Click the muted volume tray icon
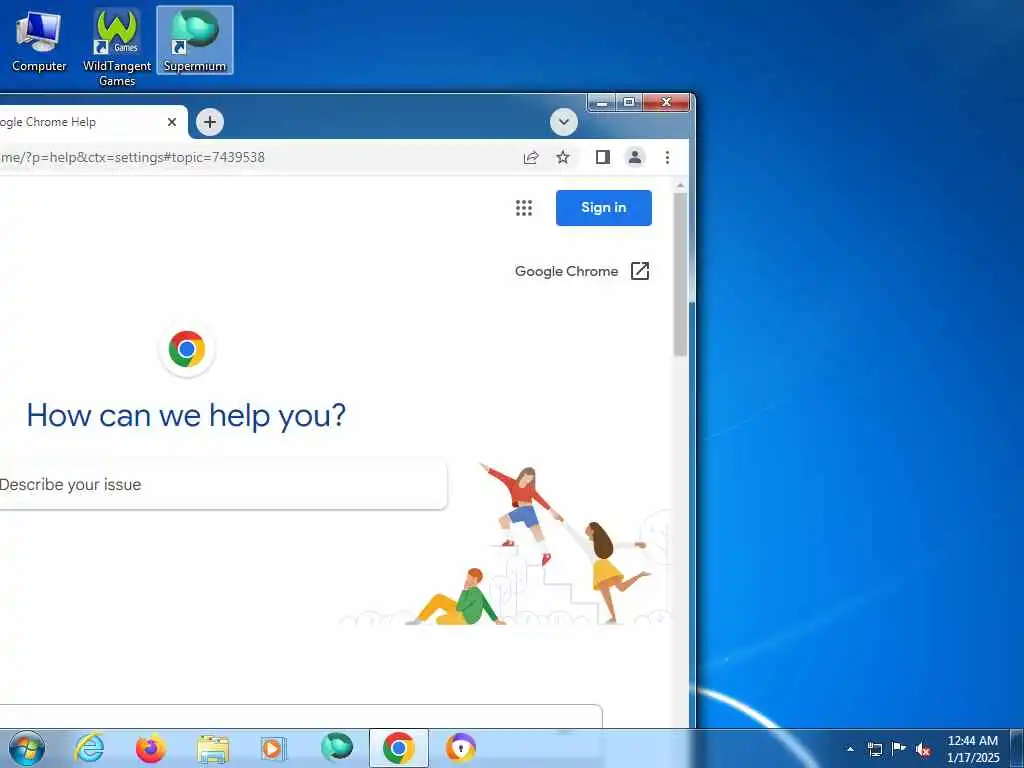The height and width of the screenshot is (768, 1024). click(x=923, y=749)
